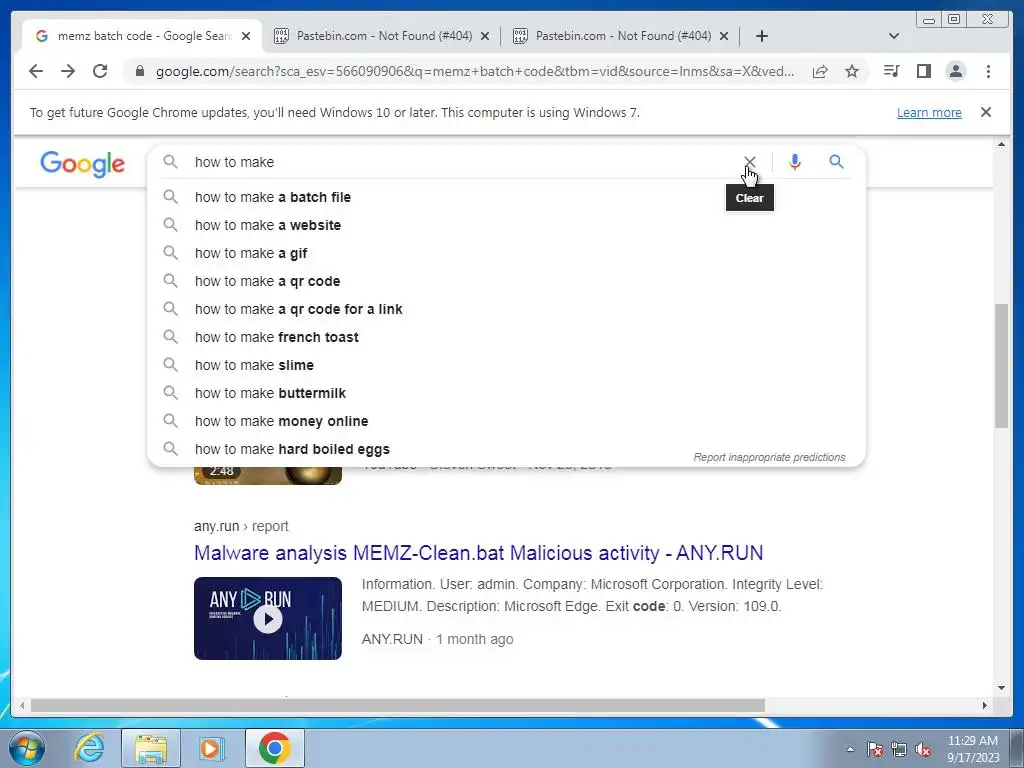1024x768 pixels.
Task: Play the ANY.RUN video thumbnail
Action: click(x=268, y=618)
